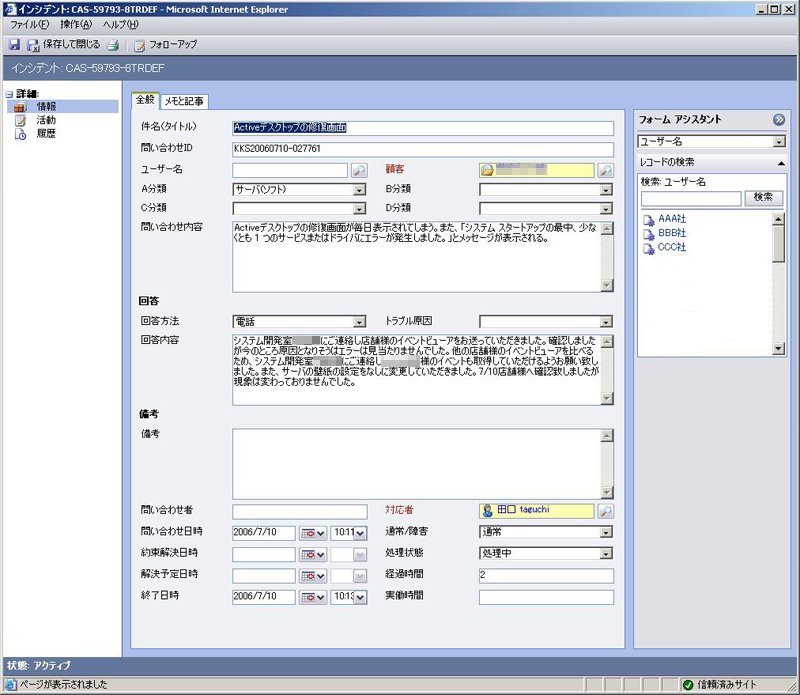Open the A分類 dropdown
The height and width of the screenshot is (695, 800).
pyautogui.click(x=360, y=190)
